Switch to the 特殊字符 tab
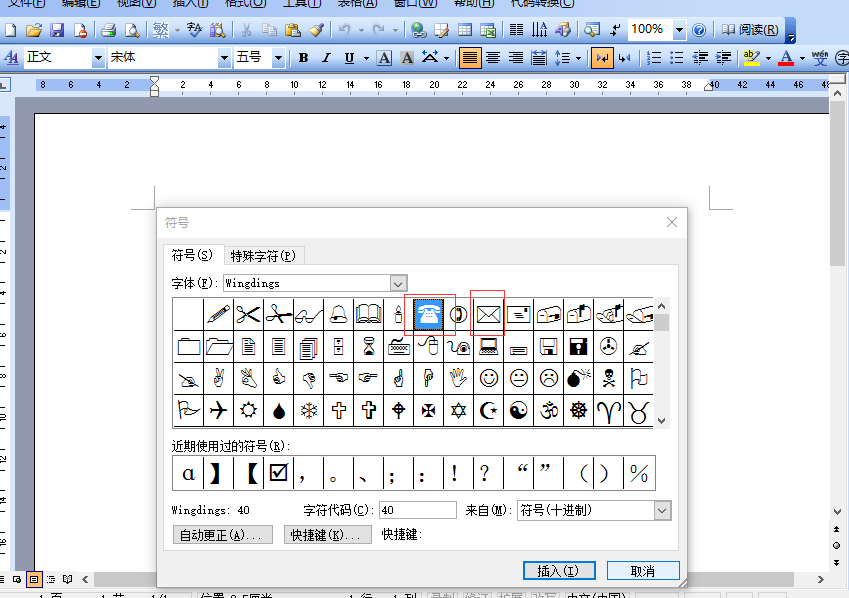Viewport: 849px width, 598px height. [263, 256]
